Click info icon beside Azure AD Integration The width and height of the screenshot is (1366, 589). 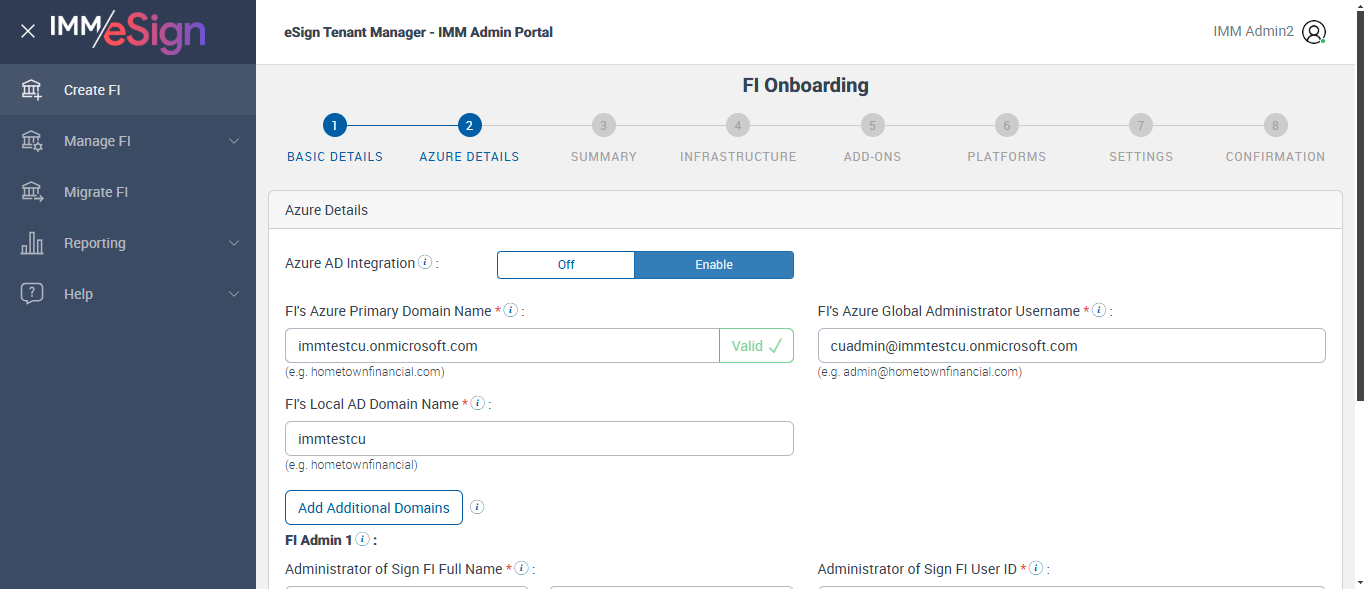point(425,263)
